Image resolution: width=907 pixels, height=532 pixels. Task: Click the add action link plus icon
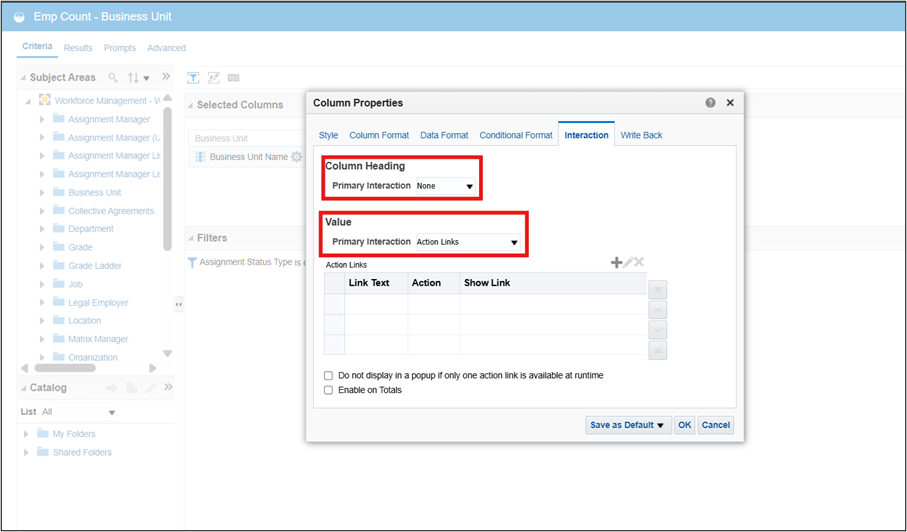tap(616, 263)
